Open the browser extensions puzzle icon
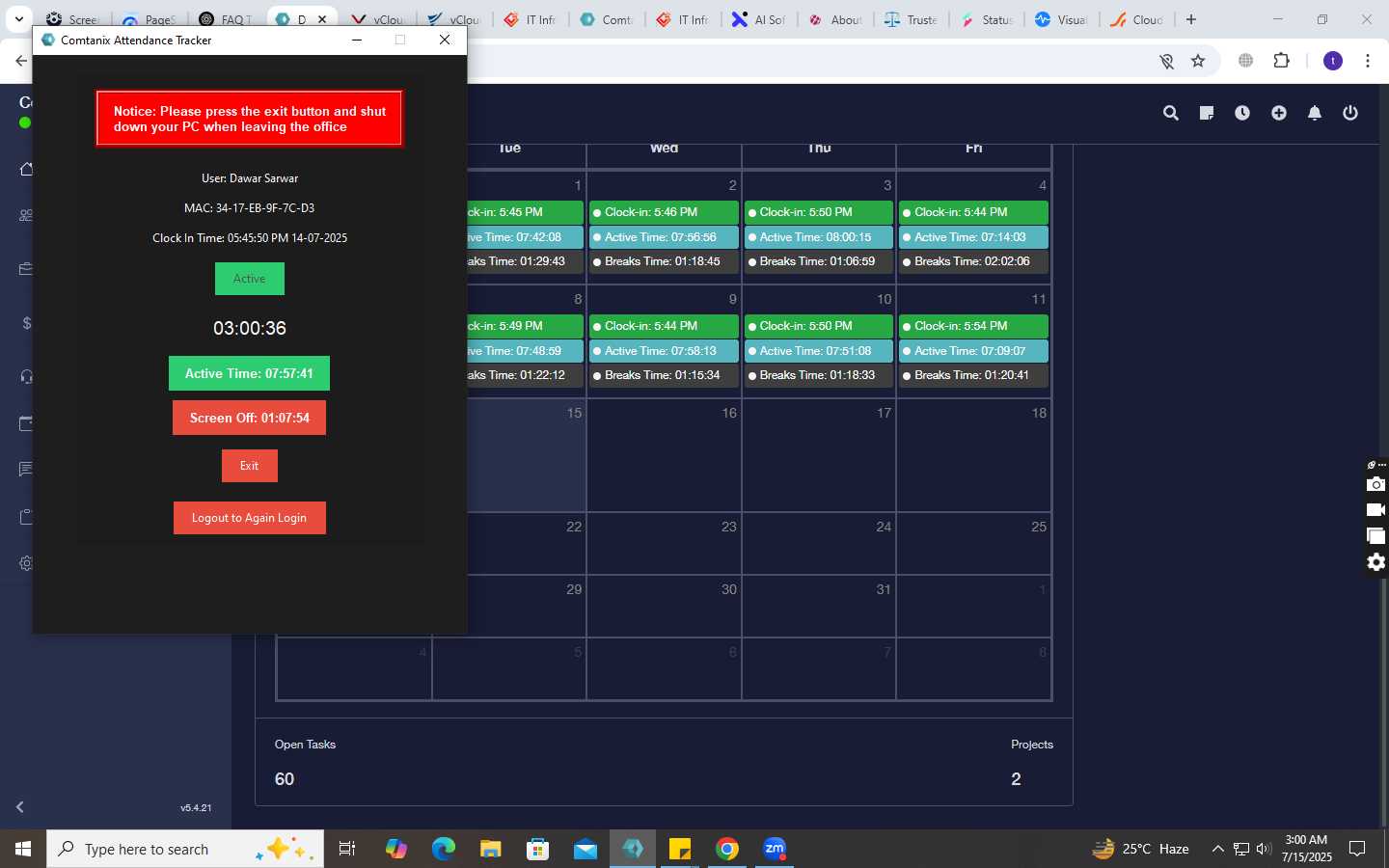1389x868 pixels. coord(1281,61)
